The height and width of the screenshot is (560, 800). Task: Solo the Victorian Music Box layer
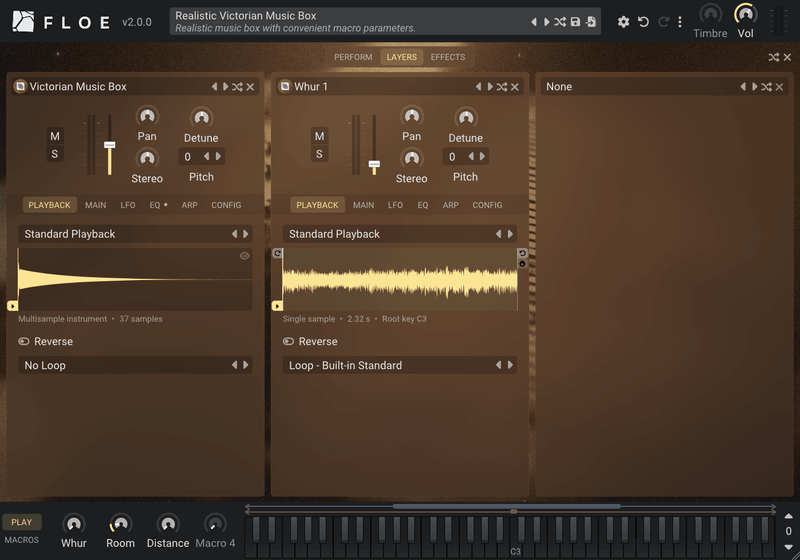(x=55, y=154)
